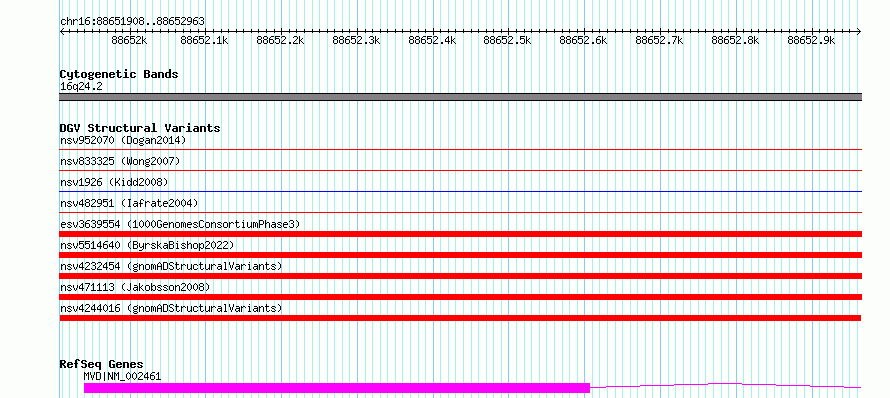The height and width of the screenshot is (398, 890).
Task: Click the 88652k ruler tick label
Action: 129,40
